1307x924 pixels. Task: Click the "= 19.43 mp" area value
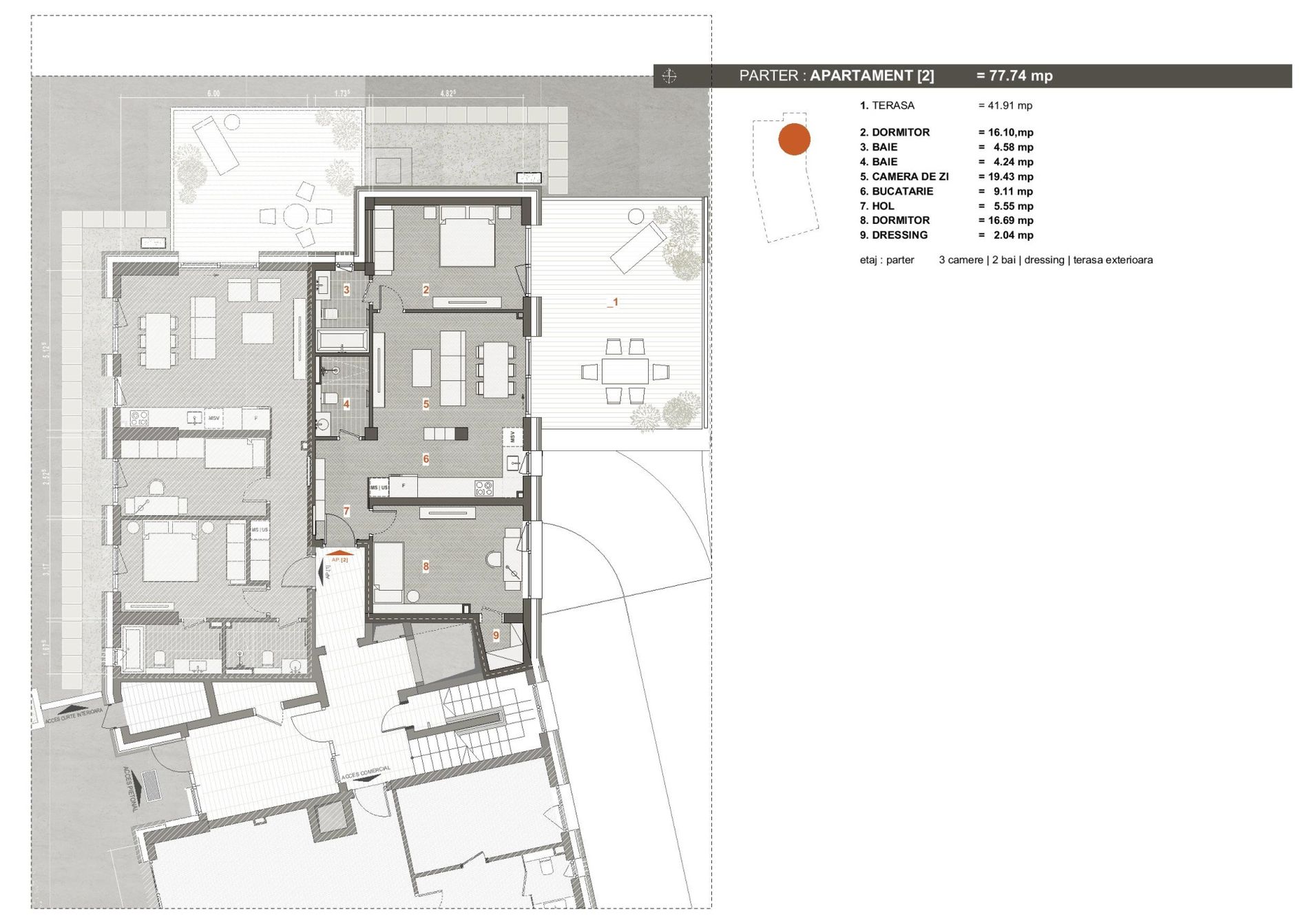[x=1005, y=176]
